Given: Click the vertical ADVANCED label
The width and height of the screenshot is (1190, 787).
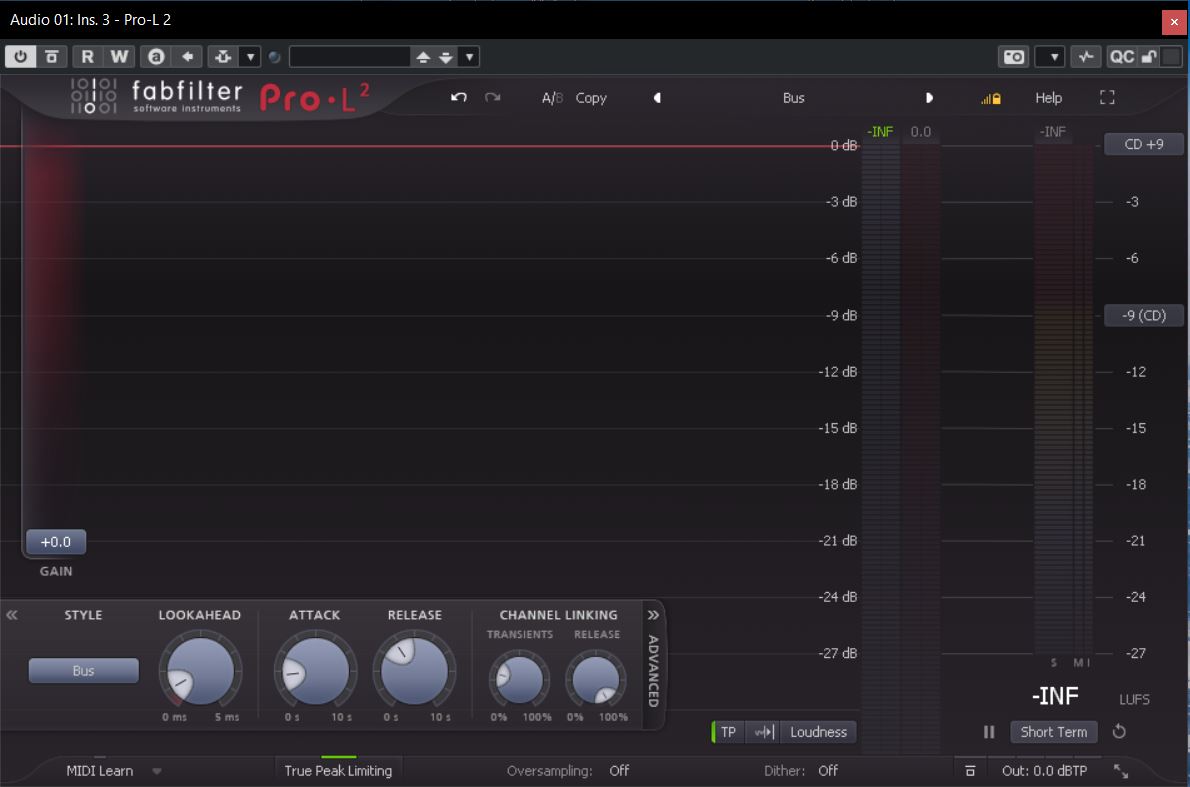Looking at the screenshot, I should click(653, 671).
